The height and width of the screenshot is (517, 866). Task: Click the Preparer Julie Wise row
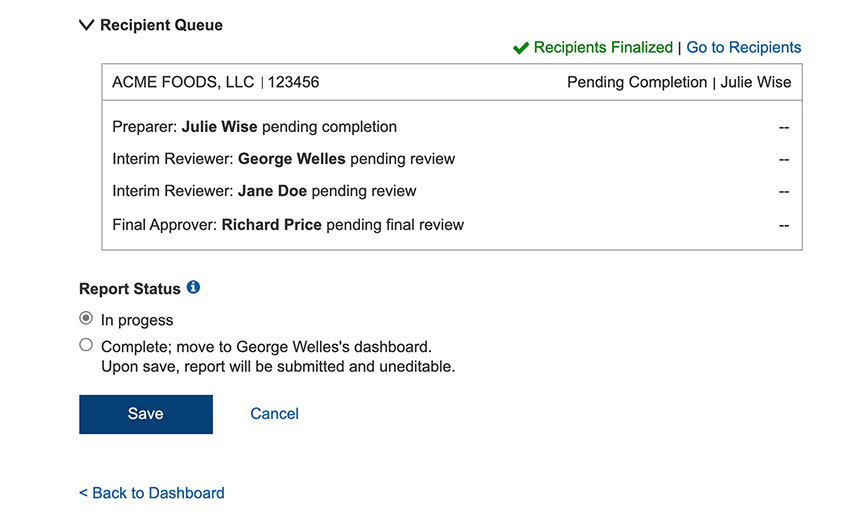[x=254, y=127]
